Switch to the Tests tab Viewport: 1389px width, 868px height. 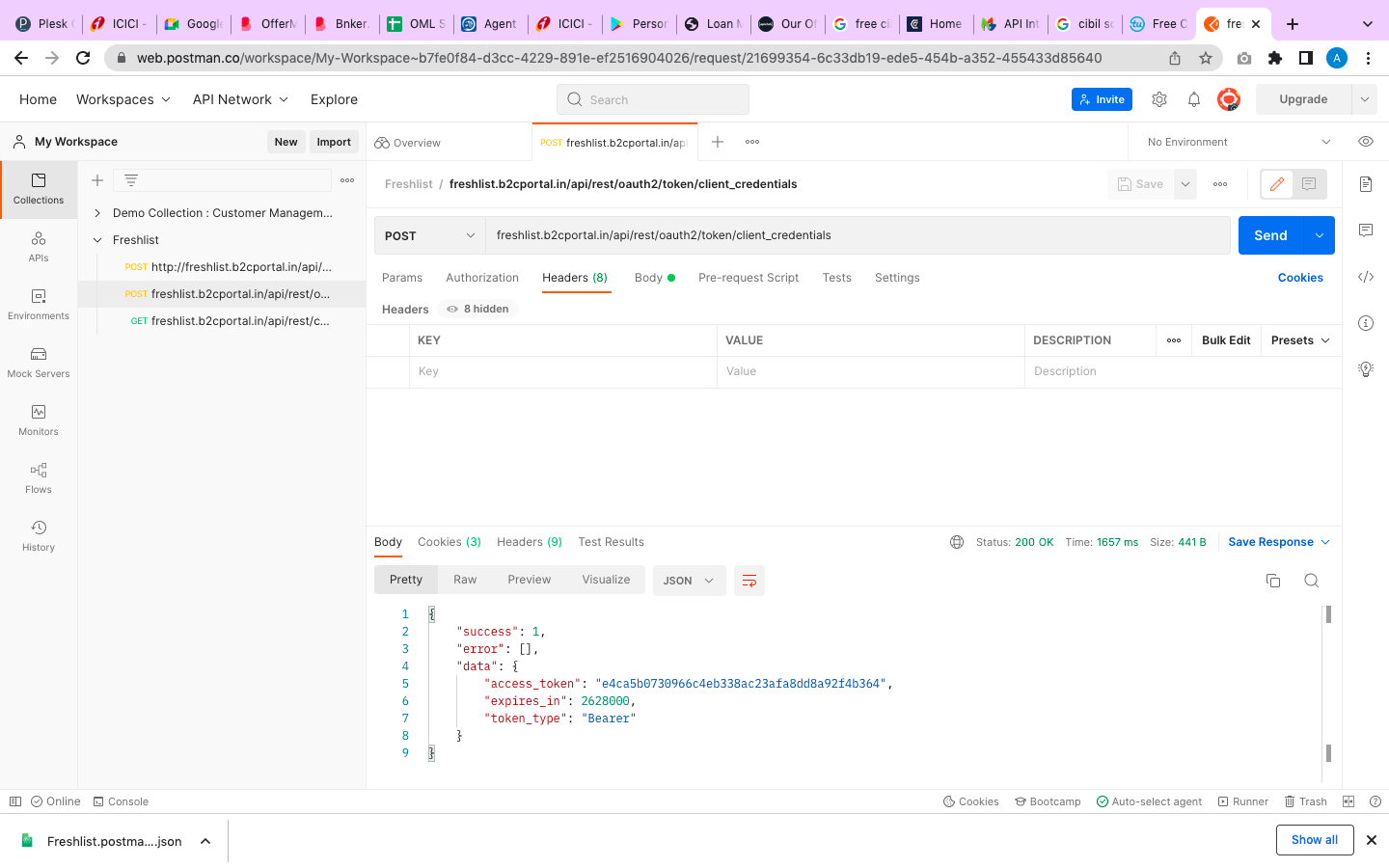pyautogui.click(x=837, y=278)
